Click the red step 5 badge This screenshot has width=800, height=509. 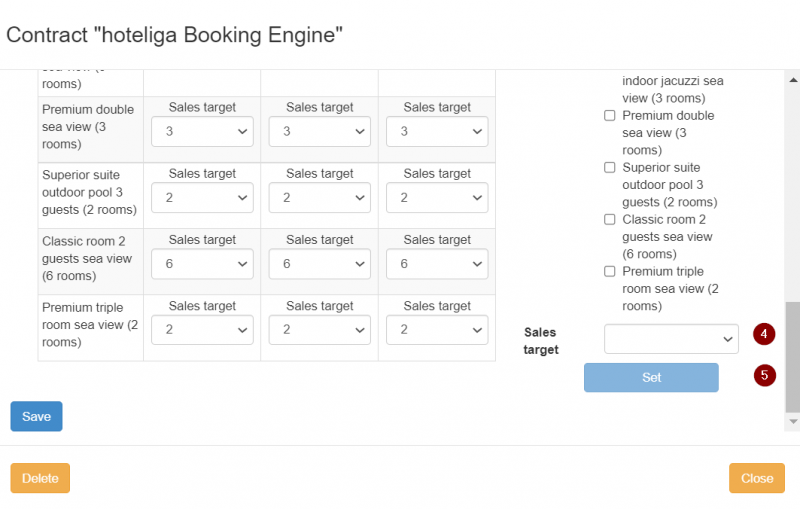point(764,375)
